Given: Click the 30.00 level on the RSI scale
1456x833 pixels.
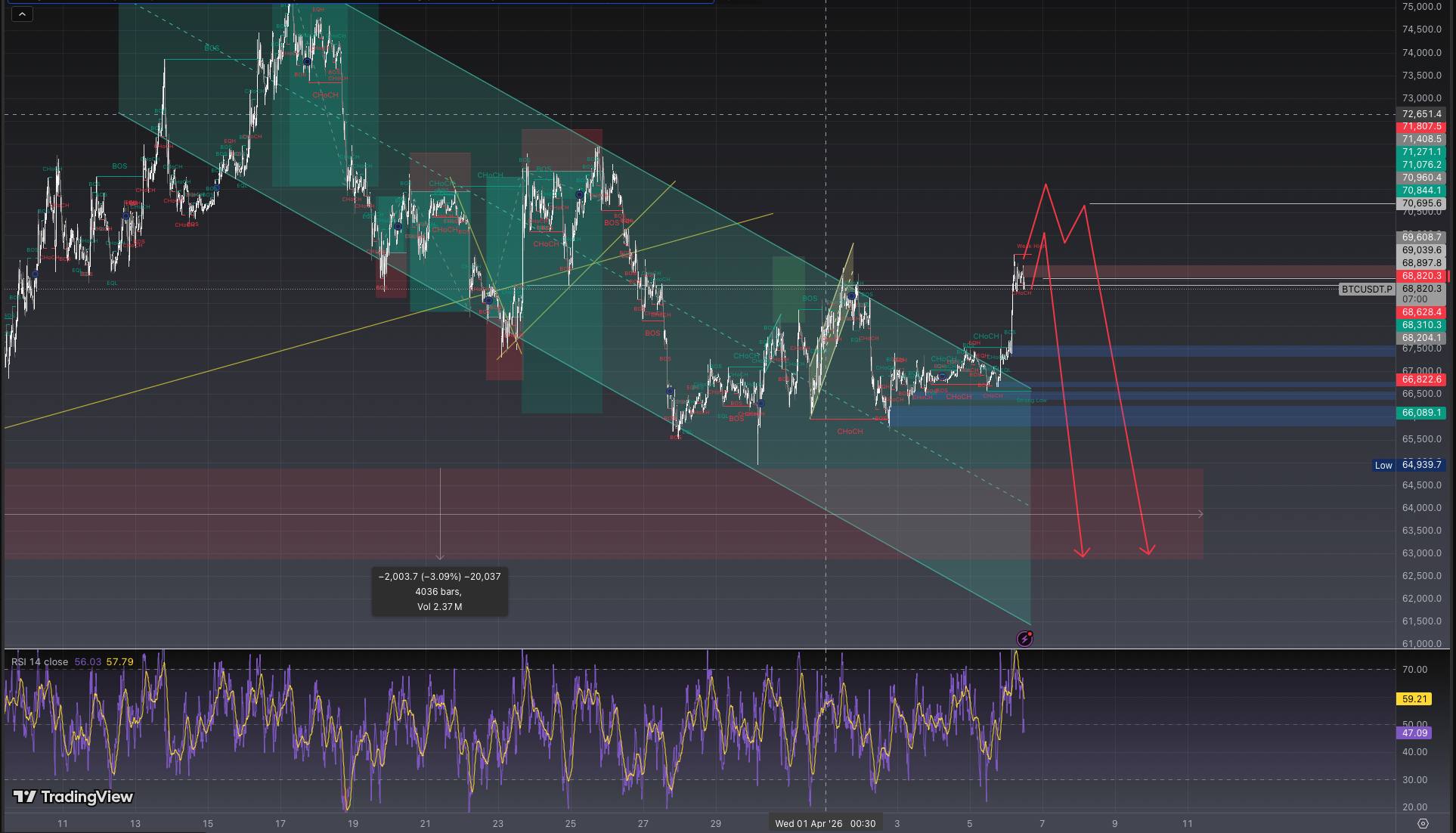Looking at the screenshot, I should [x=1414, y=780].
